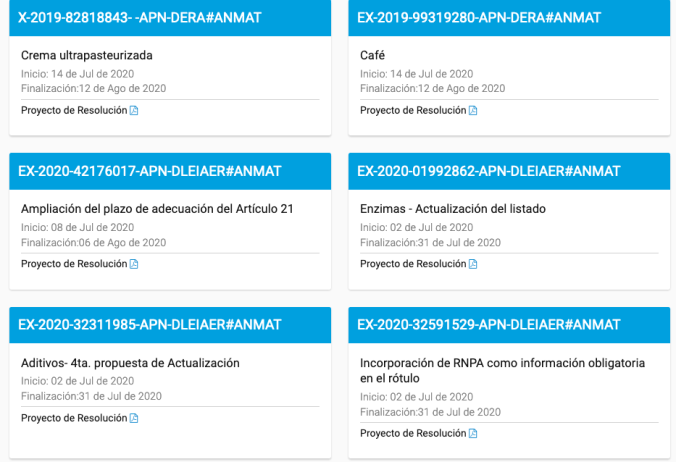This screenshot has width=676, height=462.
Task: Click Inicio: 14 de Jul in Café card
Action: pos(416,74)
